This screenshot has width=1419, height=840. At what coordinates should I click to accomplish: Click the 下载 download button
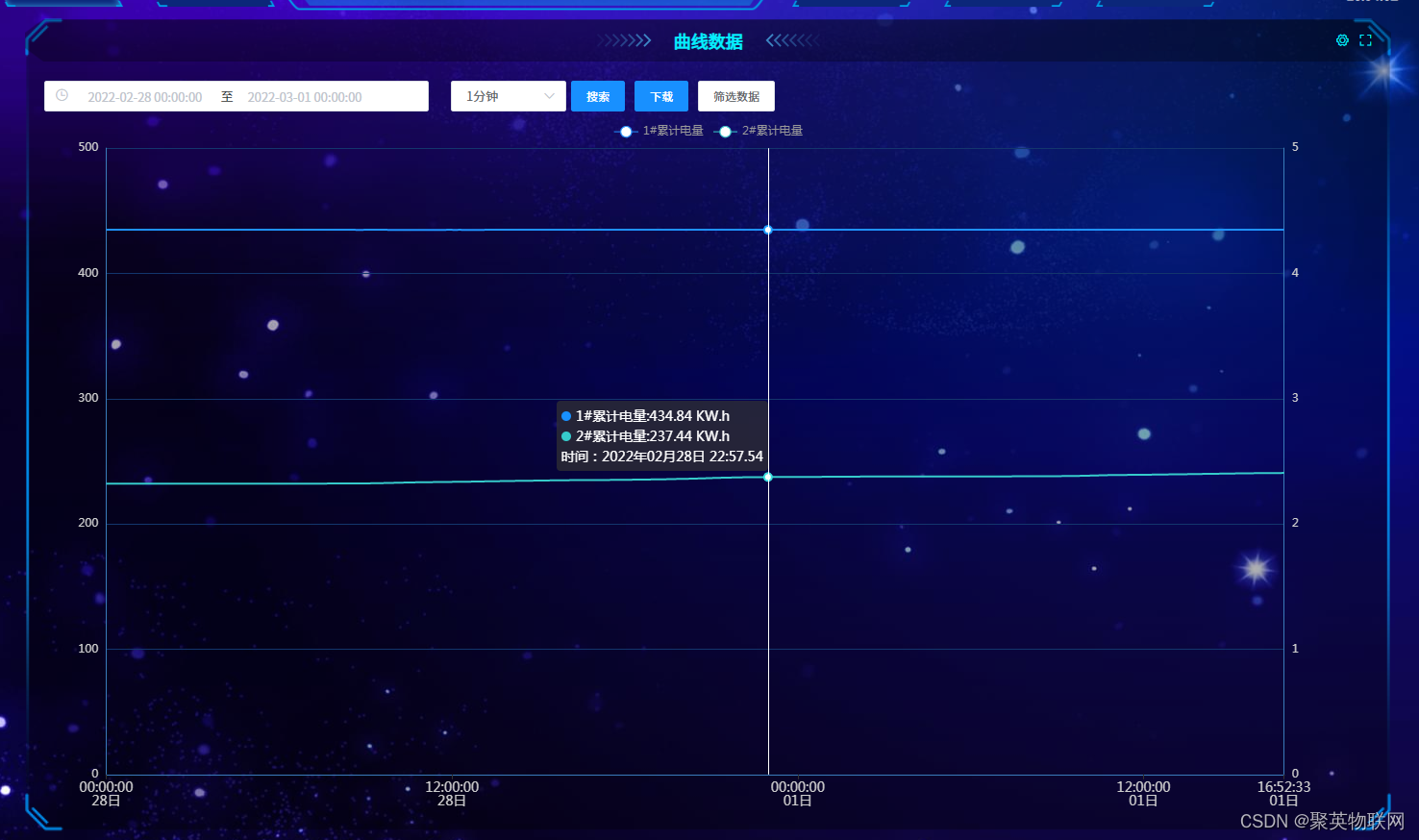[x=661, y=96]
